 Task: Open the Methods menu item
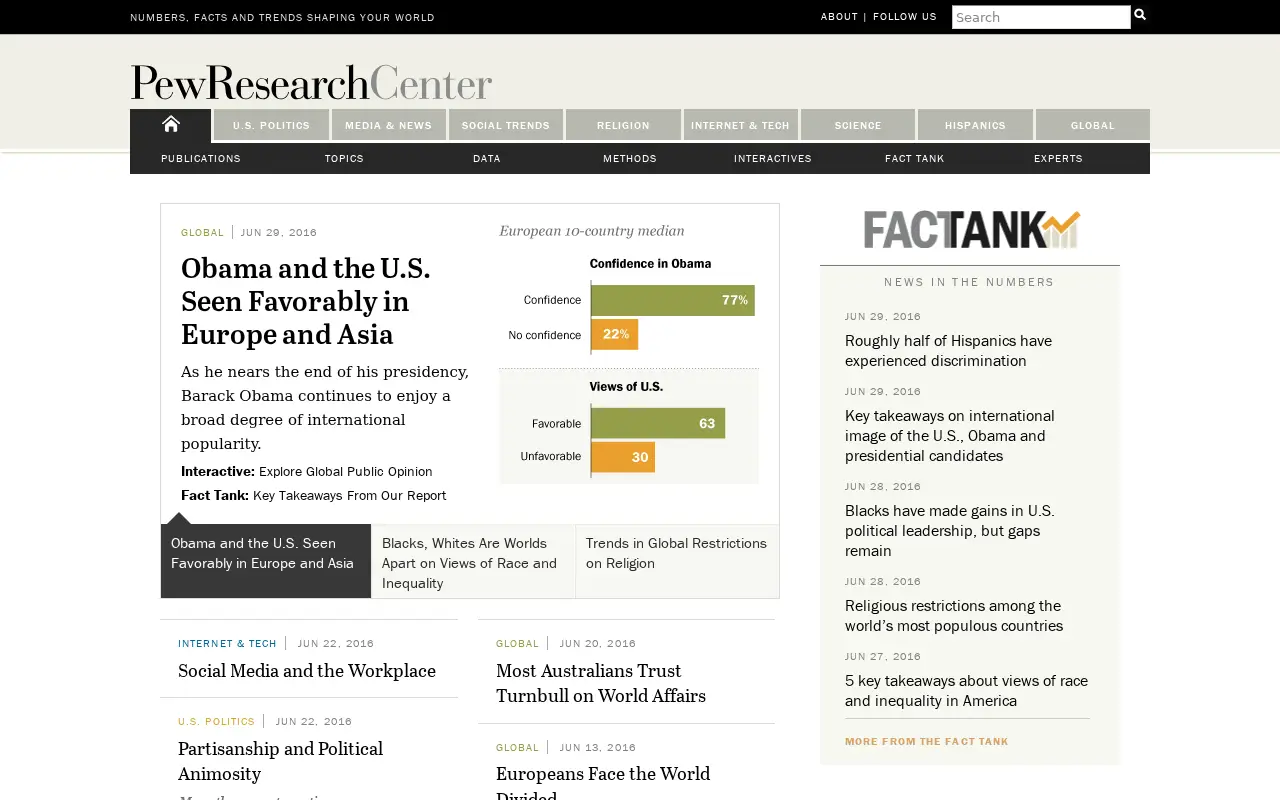(630, 158)
